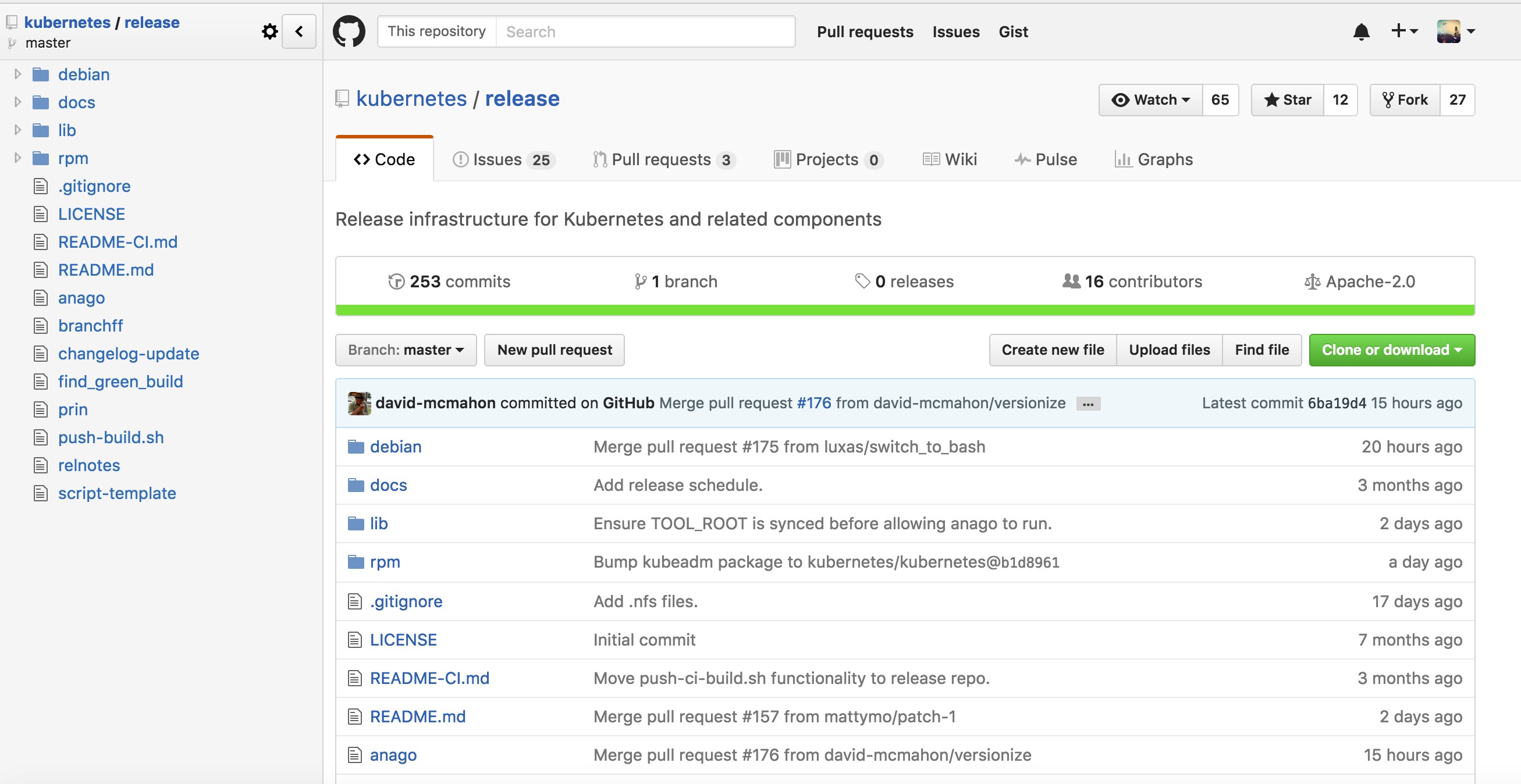The image size is (1521, 784).
Task: Click david-mcmahon's commit avatar
Action: coord(359,403)
